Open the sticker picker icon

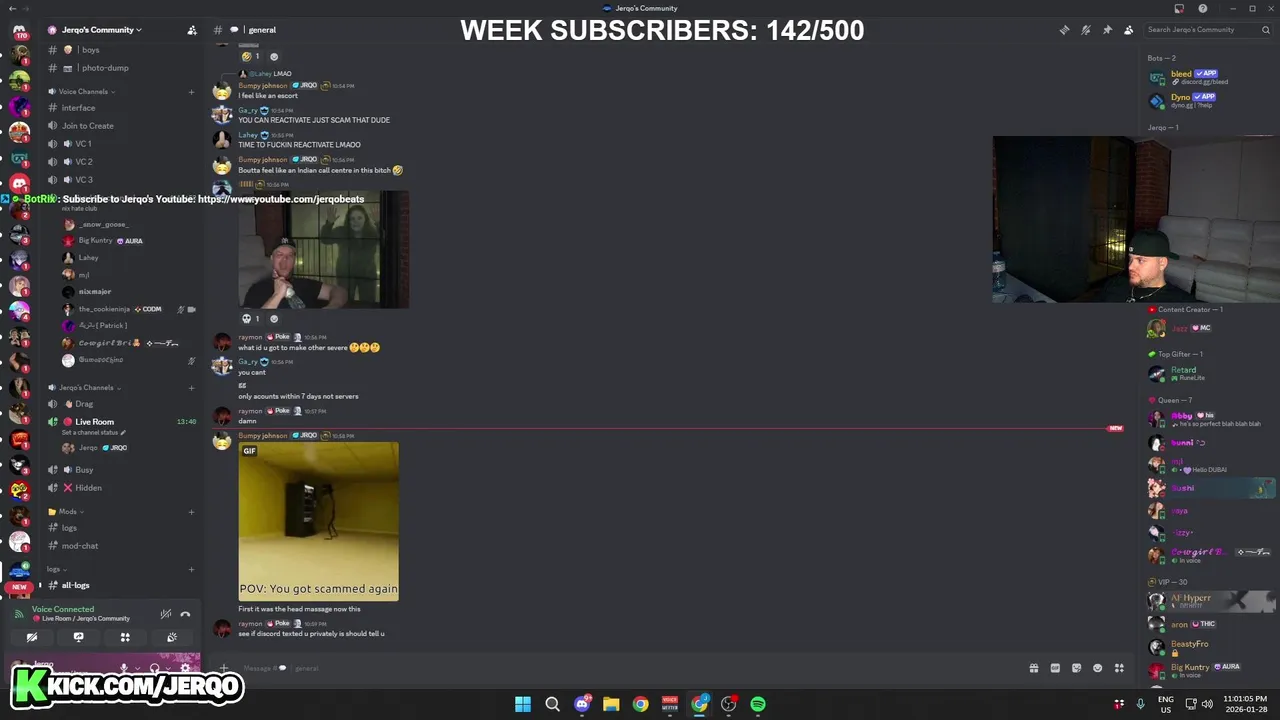(1076, 668)
